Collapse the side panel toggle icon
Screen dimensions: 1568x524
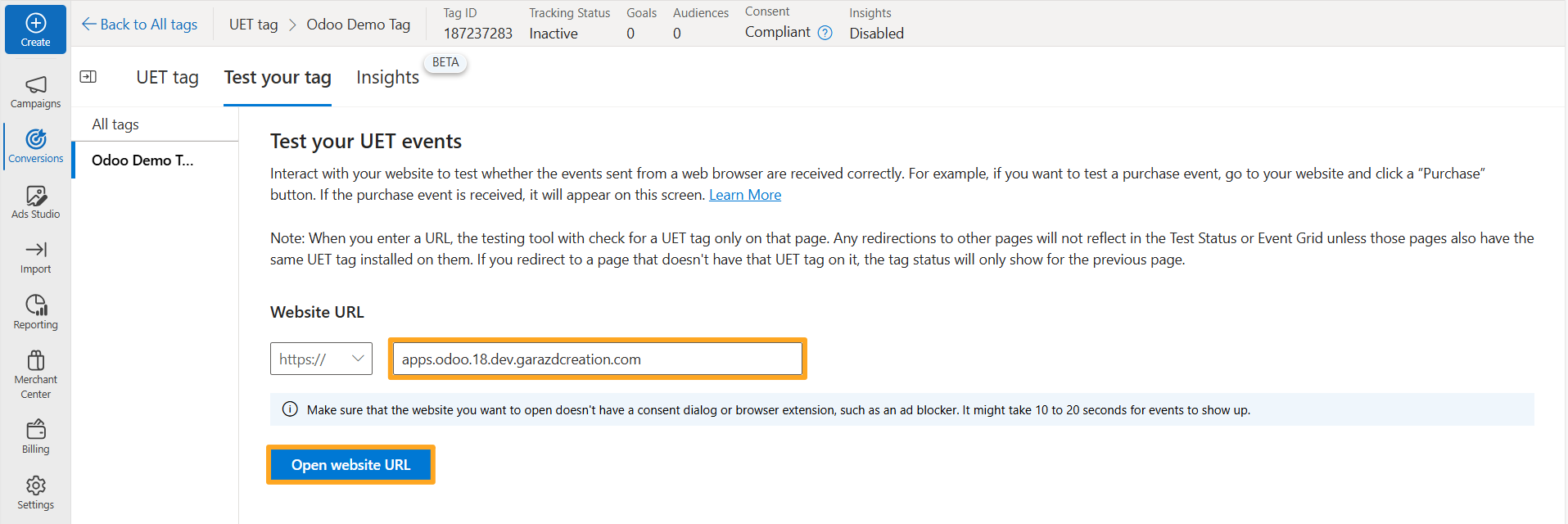88,77
